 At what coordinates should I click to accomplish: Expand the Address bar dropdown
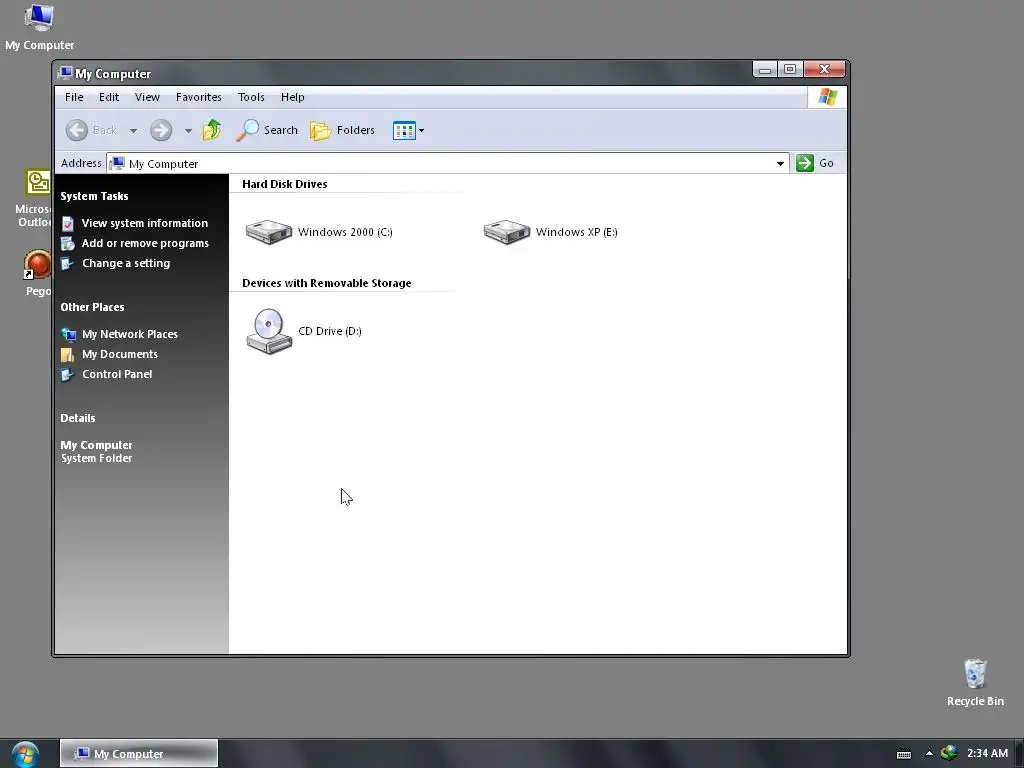tap(780, 163)
